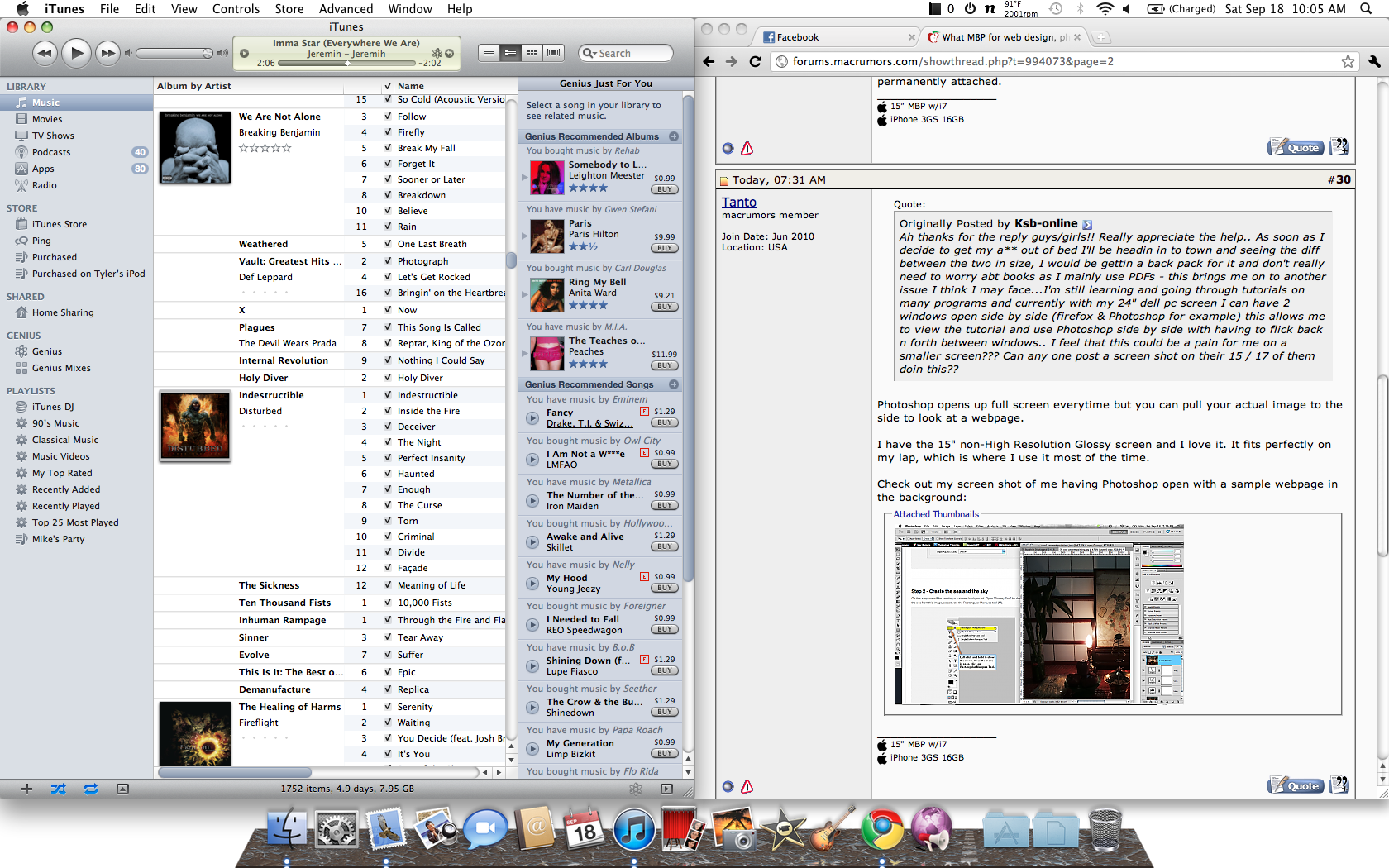Bookmark the page with the star icon

point(1348,61)
